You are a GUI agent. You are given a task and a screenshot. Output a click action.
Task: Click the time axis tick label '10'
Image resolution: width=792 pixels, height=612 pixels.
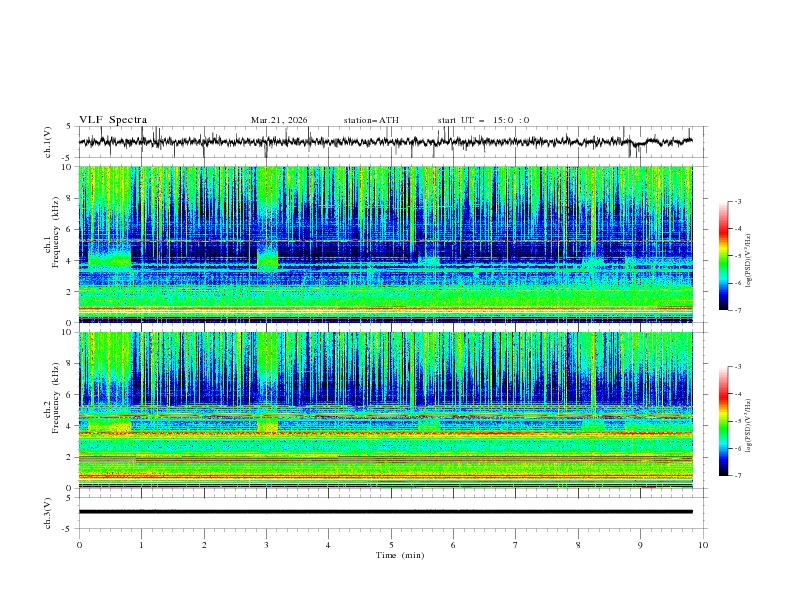[703, 545]
